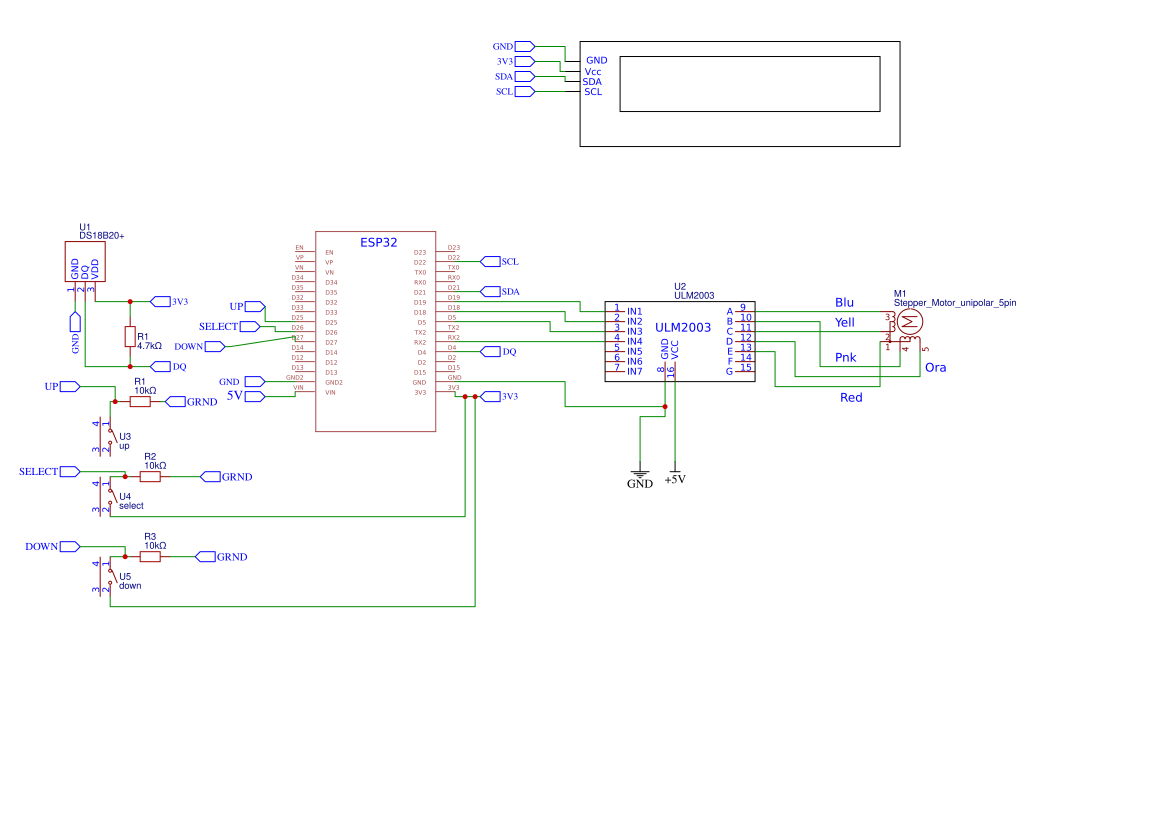Viewport: 1169px width, 828px height.
Task: Click the wire junction dot near ULM2003 GND
Action: (665, 407)
